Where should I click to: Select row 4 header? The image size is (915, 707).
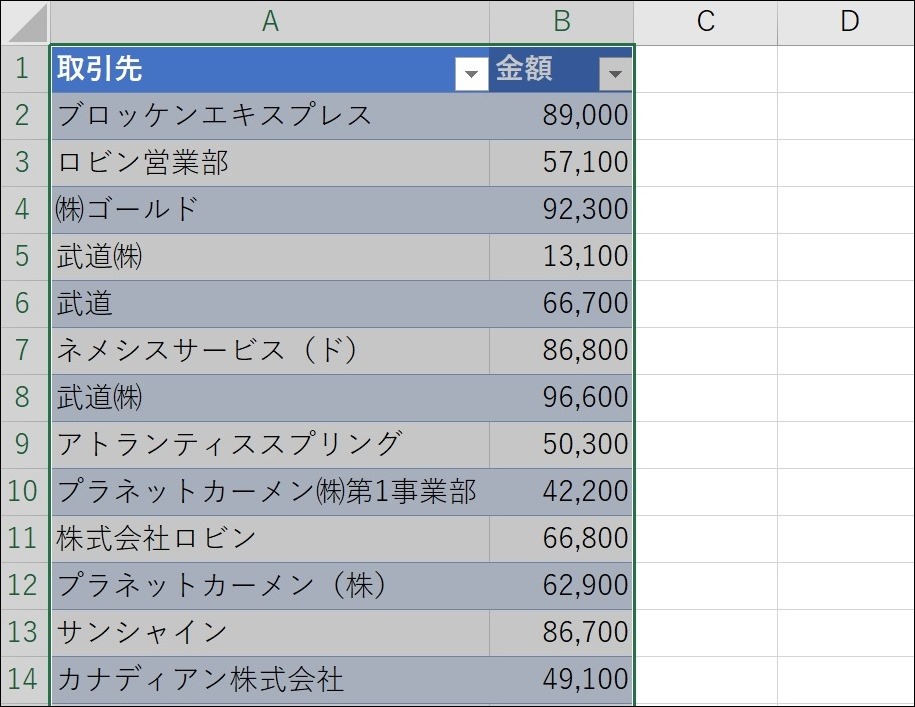click(x=25, y=210)
